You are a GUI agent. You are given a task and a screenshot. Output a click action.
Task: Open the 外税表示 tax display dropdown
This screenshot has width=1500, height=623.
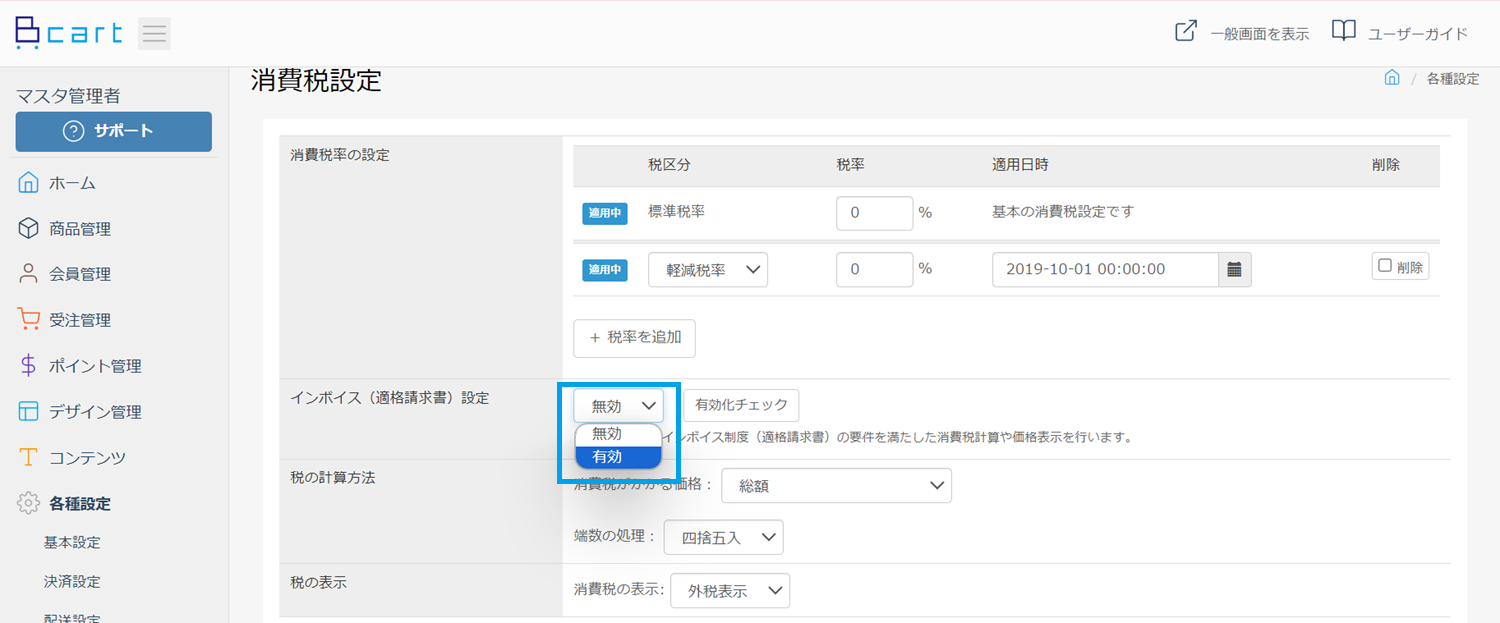[730, 590]
